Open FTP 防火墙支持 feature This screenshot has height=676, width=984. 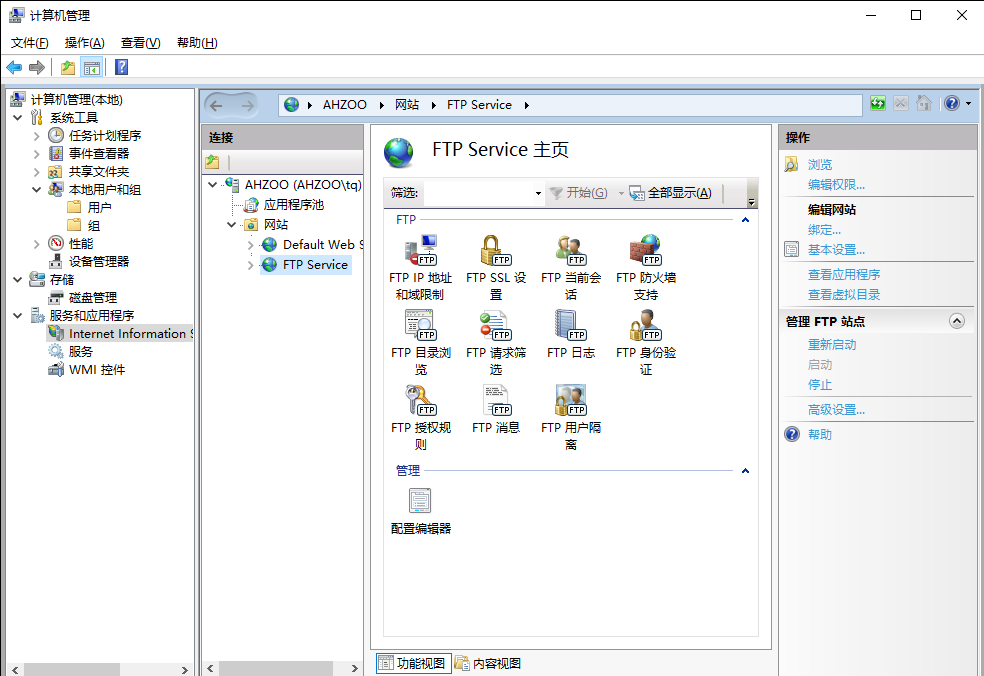pyautogui.click(x=646, y=268)
